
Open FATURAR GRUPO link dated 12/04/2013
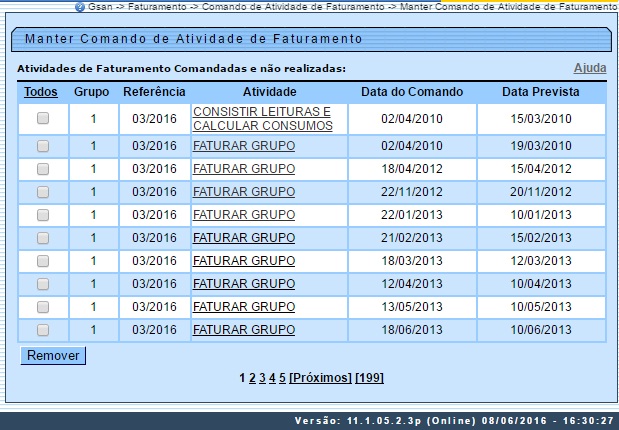244,284
